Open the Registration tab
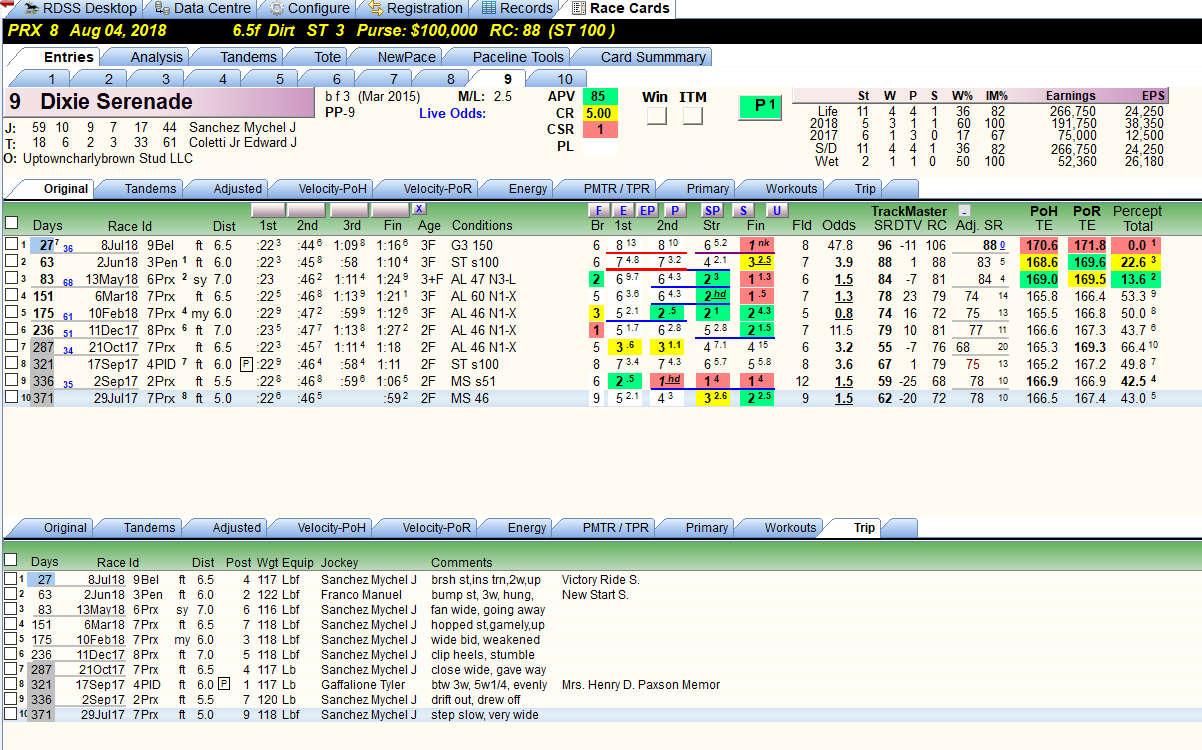This screenshot has height=750, width=1202. 415,8
